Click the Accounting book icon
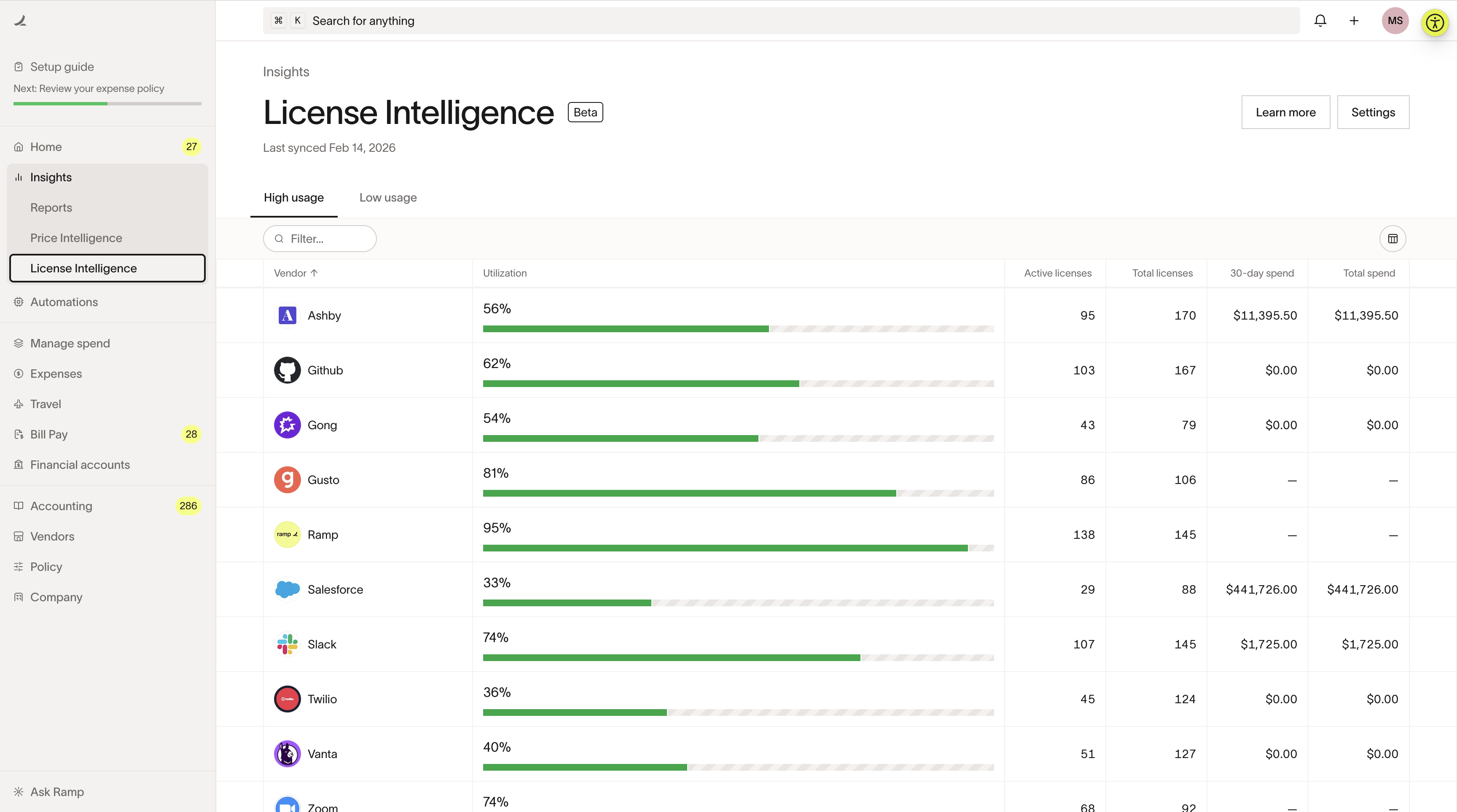1457x812 pixels. click(x=19, y=505)
